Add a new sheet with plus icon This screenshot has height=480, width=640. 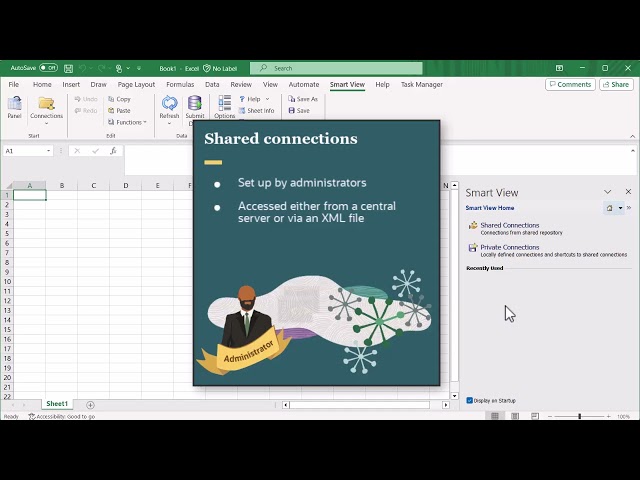point(90,405)
